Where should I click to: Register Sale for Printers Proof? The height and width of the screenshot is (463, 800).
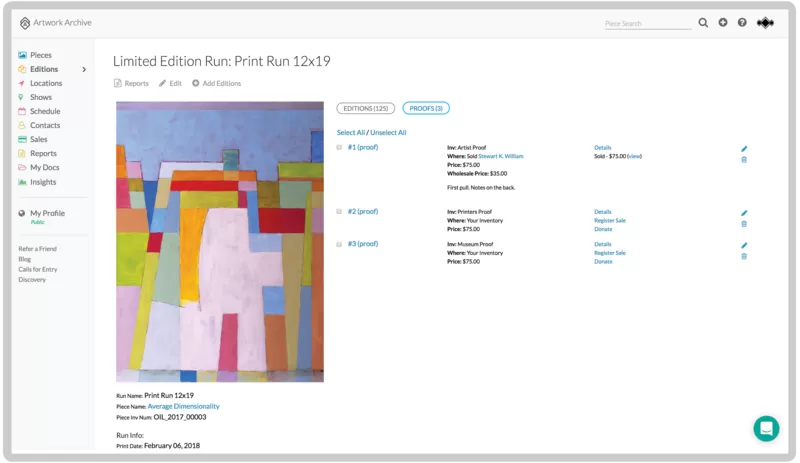(610, 221)
